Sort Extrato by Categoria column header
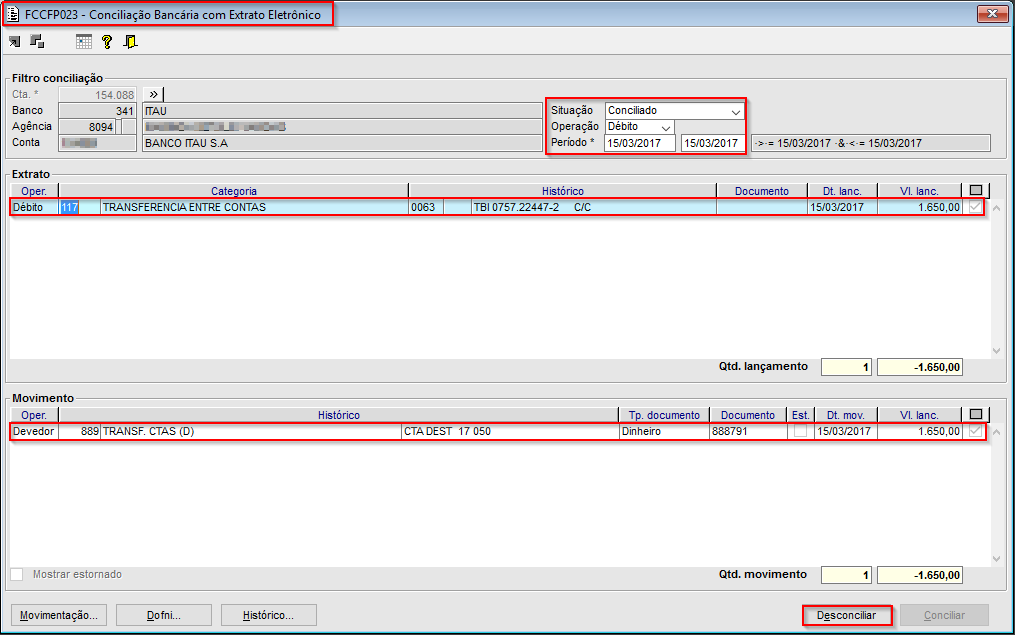The height and width of the screenshot is (635, 1015). point(234,191)
